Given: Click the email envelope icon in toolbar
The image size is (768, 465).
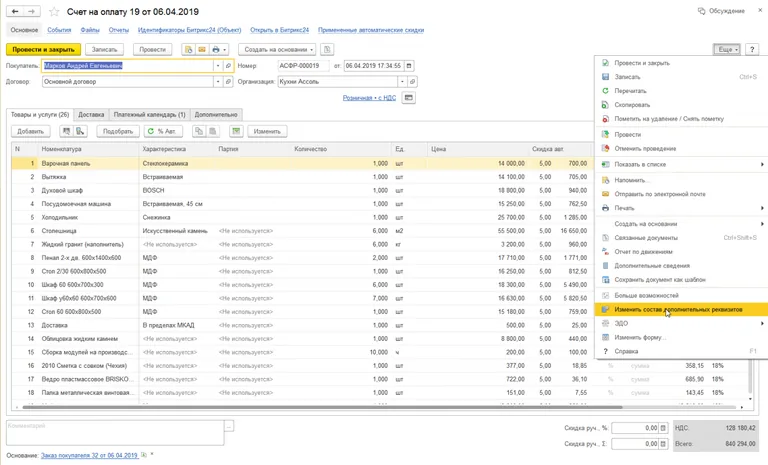Looking at the screenshot, I should (x=203, y=49).
